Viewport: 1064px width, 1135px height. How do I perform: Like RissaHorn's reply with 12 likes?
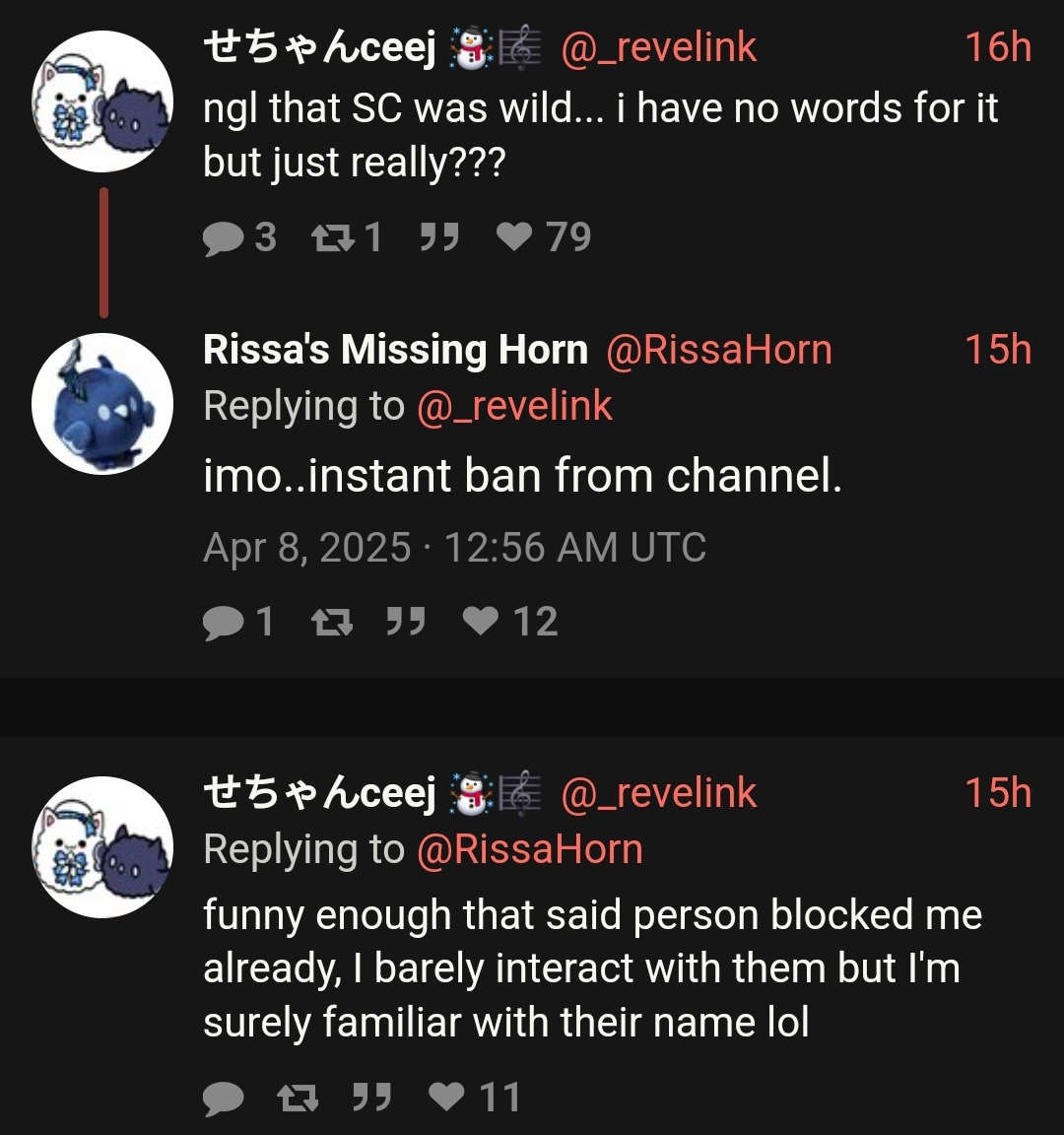tap(481, 622)
